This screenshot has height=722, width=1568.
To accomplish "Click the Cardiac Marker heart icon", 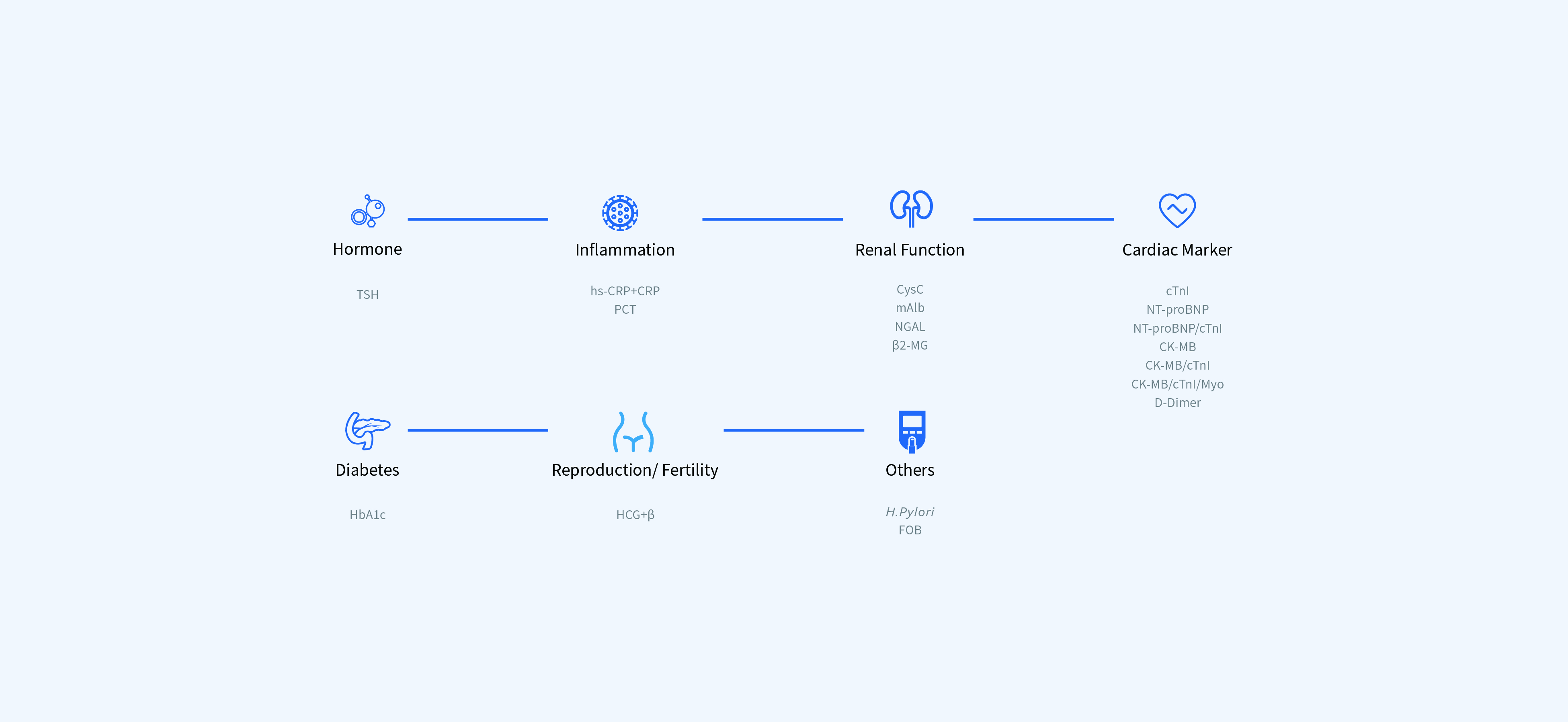I will 1177,210.
